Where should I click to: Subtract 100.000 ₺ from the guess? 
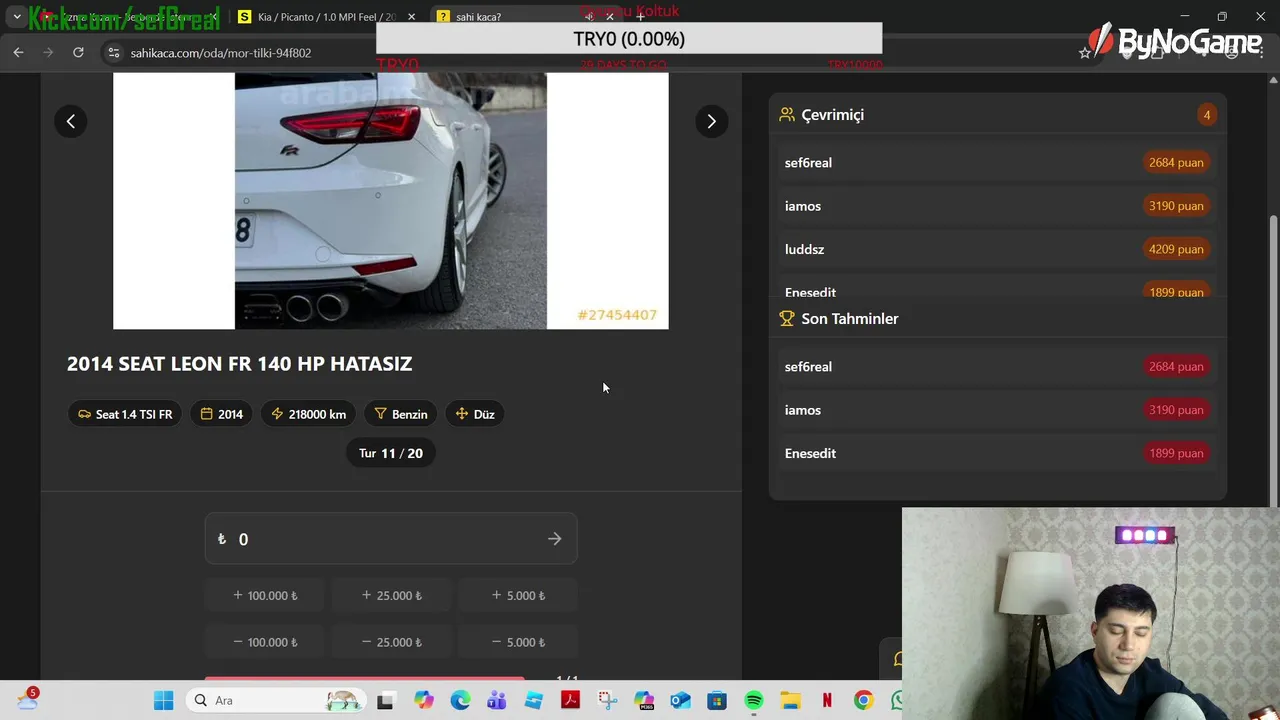click(x=265, y=642)
